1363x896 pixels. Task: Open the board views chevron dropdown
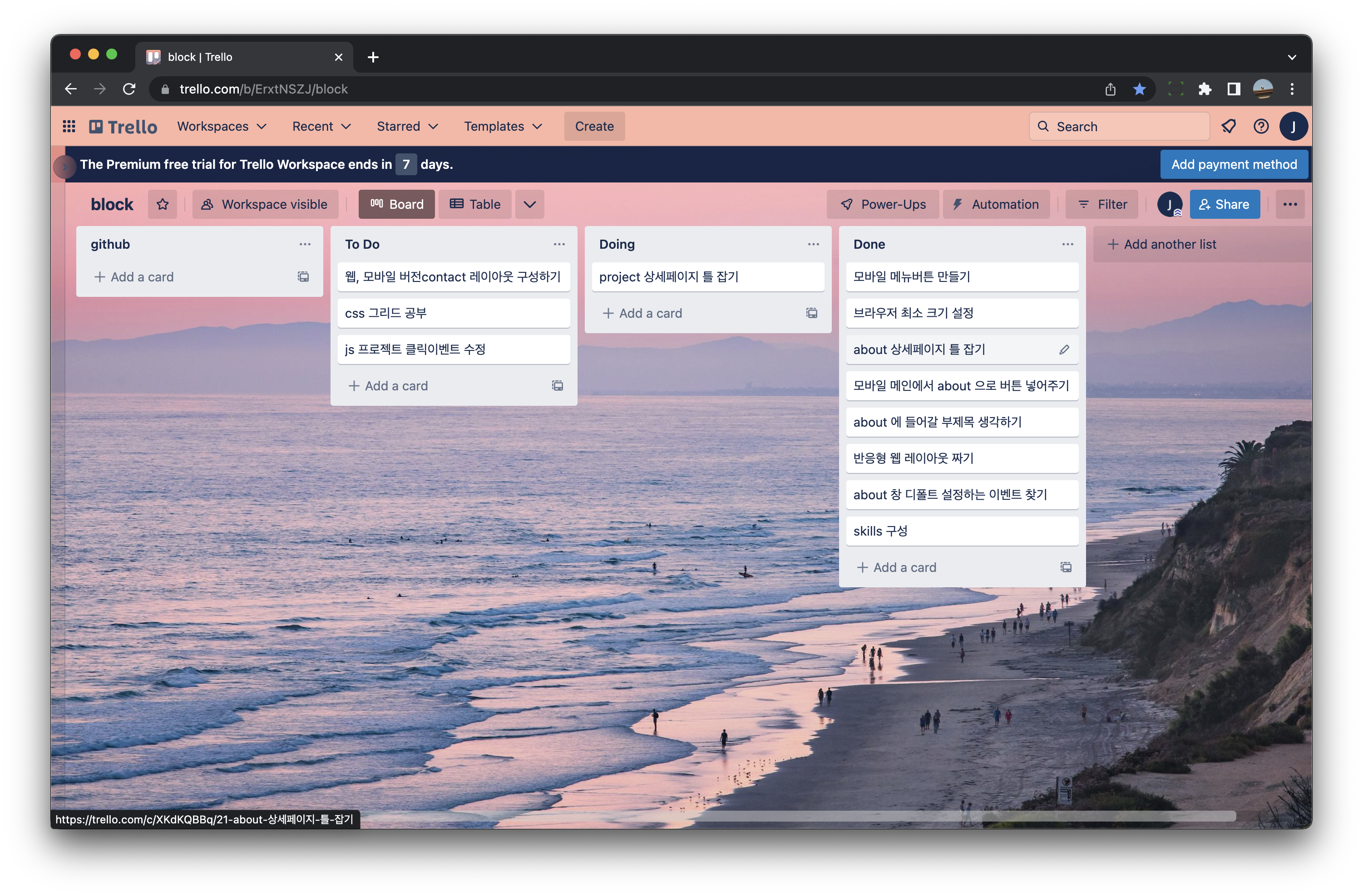click(x=529, y=204)
